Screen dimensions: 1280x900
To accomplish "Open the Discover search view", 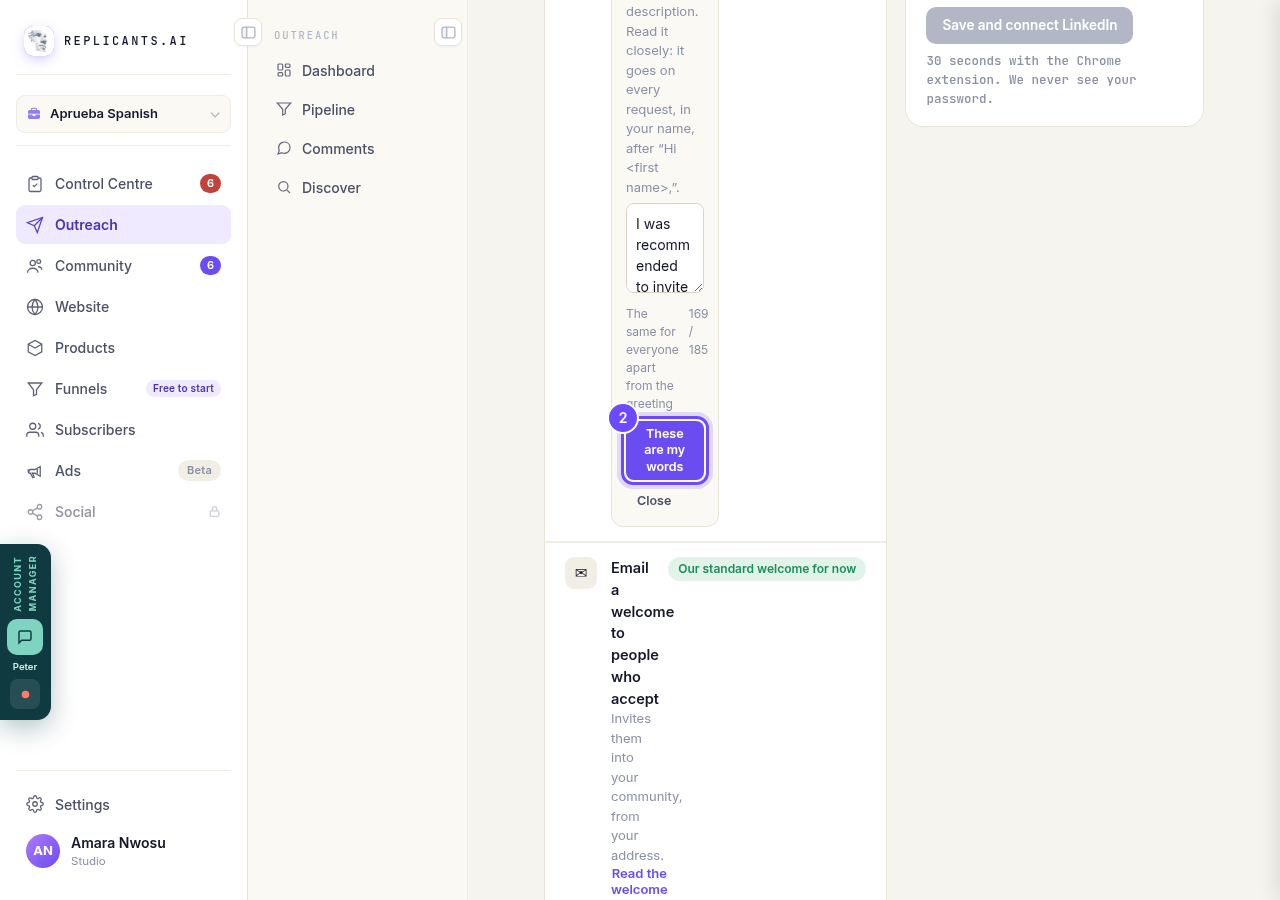I will tap(357, 188).
